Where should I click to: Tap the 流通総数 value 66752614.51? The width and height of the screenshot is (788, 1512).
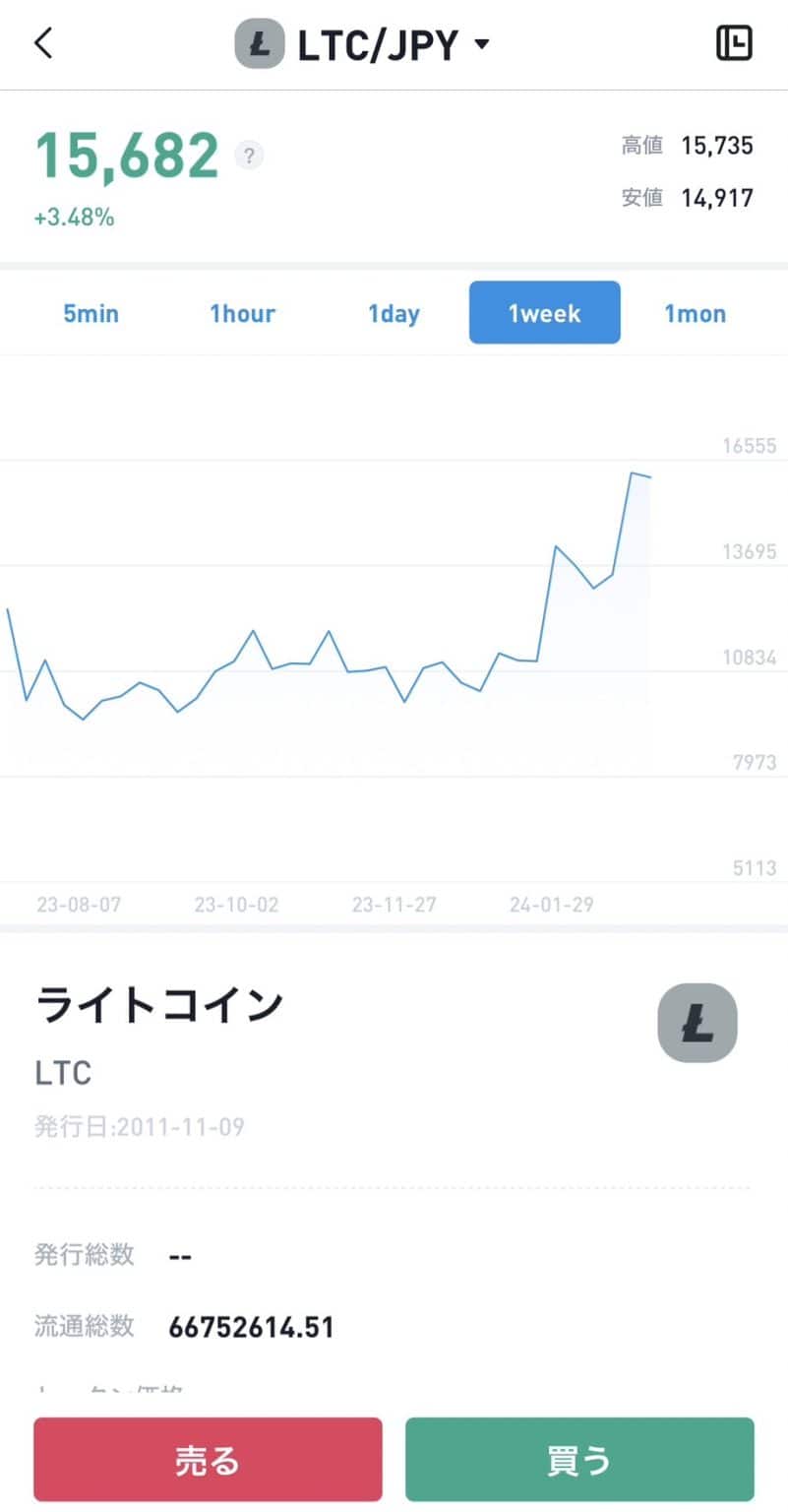tap(251, 1327)
